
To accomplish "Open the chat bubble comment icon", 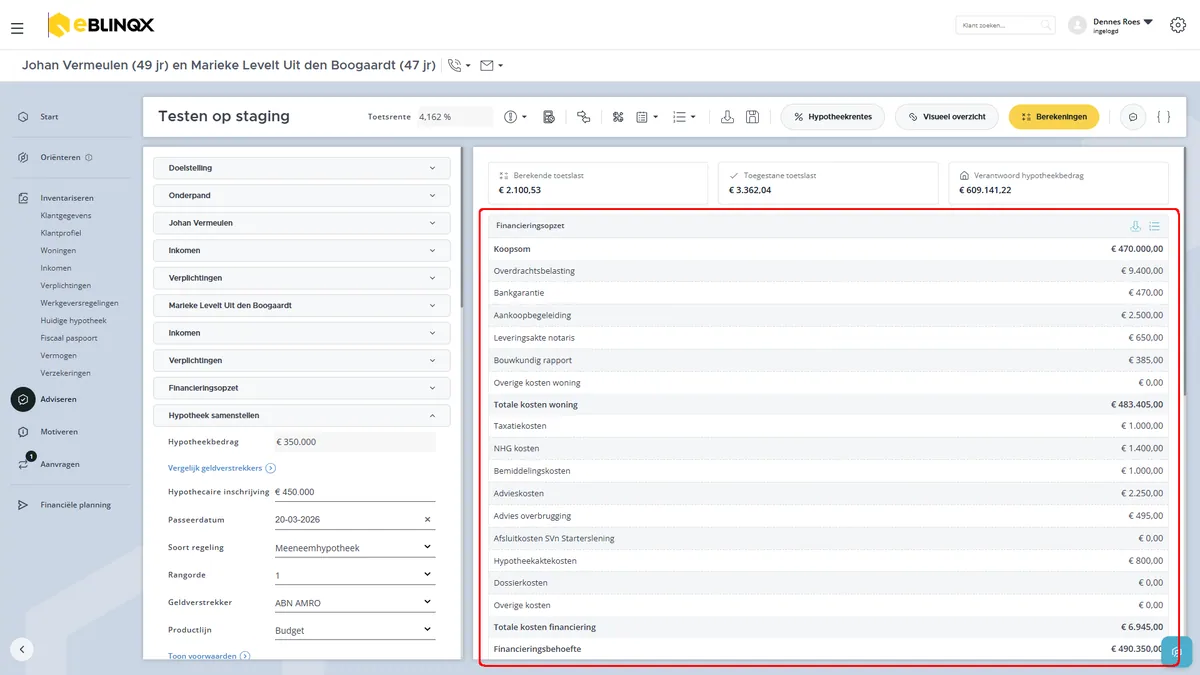I will 1133,117.
